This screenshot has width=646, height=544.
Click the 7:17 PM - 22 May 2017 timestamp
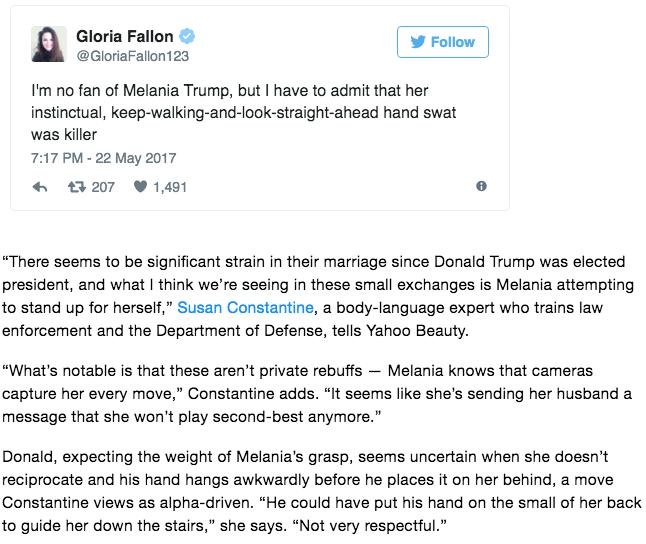pos(103,158)
